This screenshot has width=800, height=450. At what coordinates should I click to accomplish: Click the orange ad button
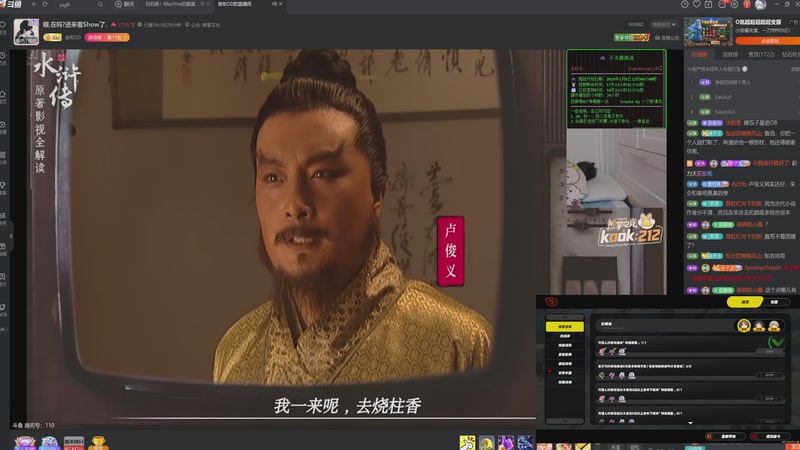(x=767, y=41)
